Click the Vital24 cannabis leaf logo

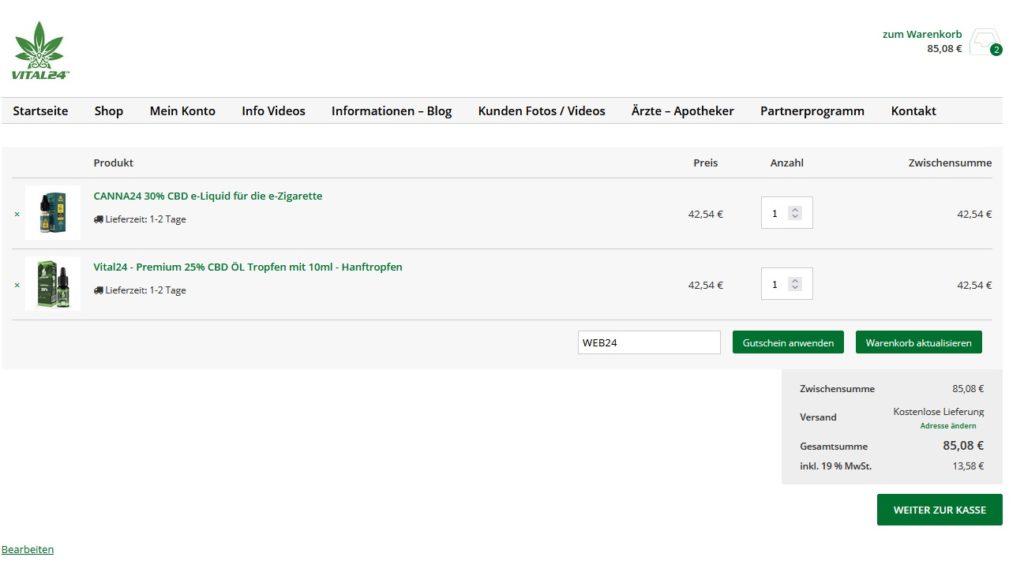(x=39, y=50)
